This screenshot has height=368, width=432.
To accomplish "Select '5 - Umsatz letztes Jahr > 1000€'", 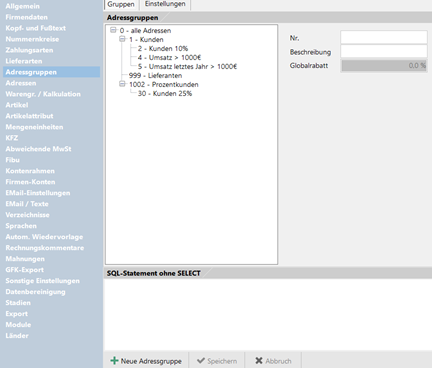I will pos(187,67).
